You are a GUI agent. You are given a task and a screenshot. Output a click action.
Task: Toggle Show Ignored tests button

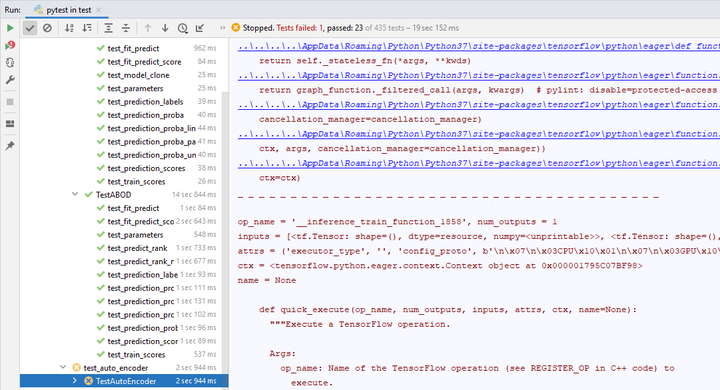pyautogui.click(x=47, y=28)
